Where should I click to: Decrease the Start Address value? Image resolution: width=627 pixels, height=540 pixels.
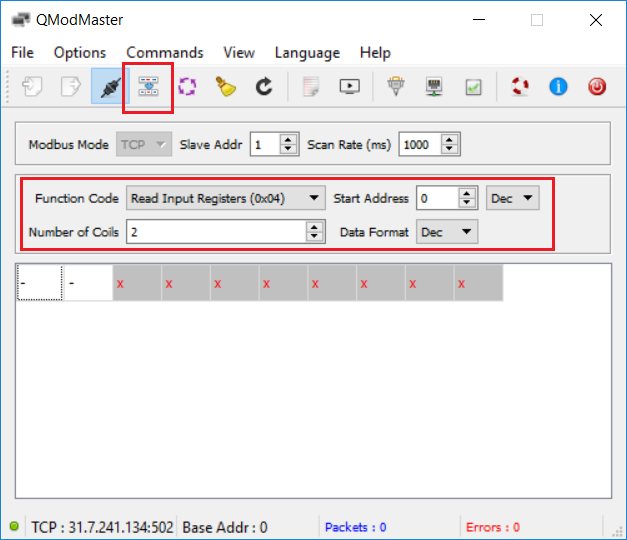pos(467,203)
